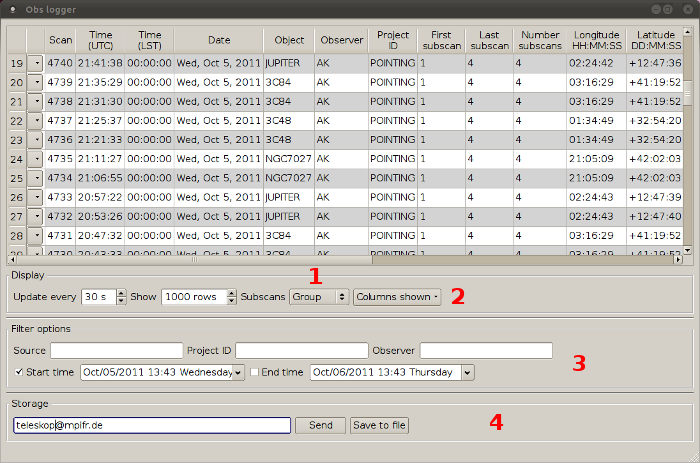Sort by the Latitude DD:MM:SS column header

click(x=655, y=40)
